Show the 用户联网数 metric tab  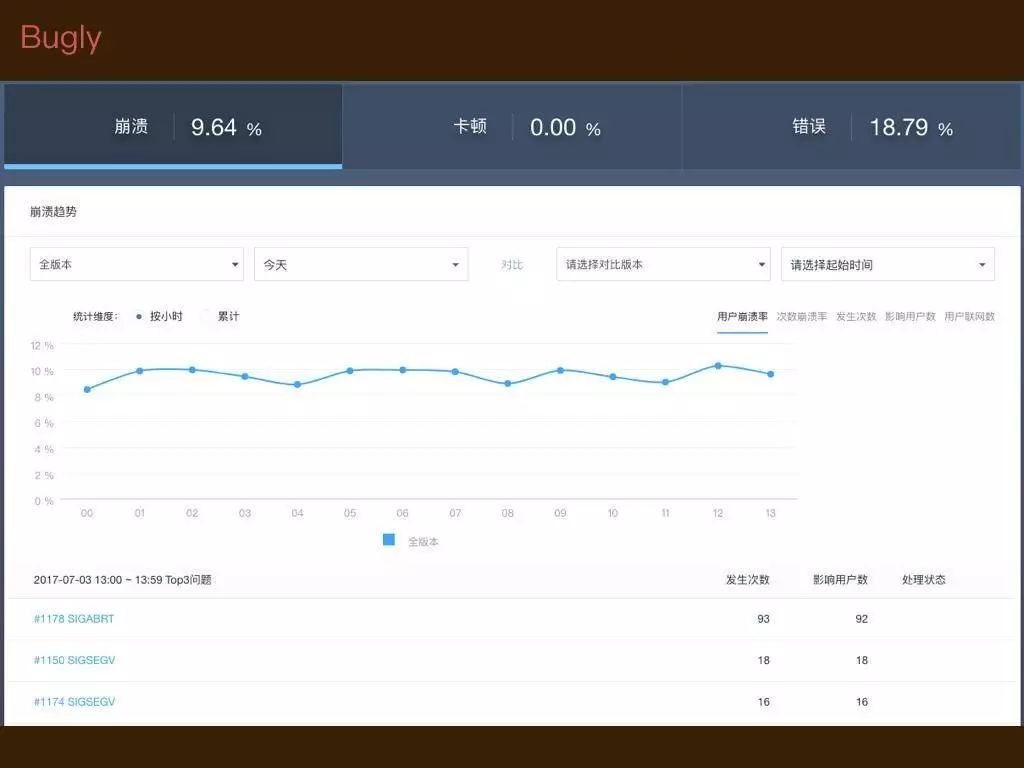pyautogui.click(x=970, y=317)
